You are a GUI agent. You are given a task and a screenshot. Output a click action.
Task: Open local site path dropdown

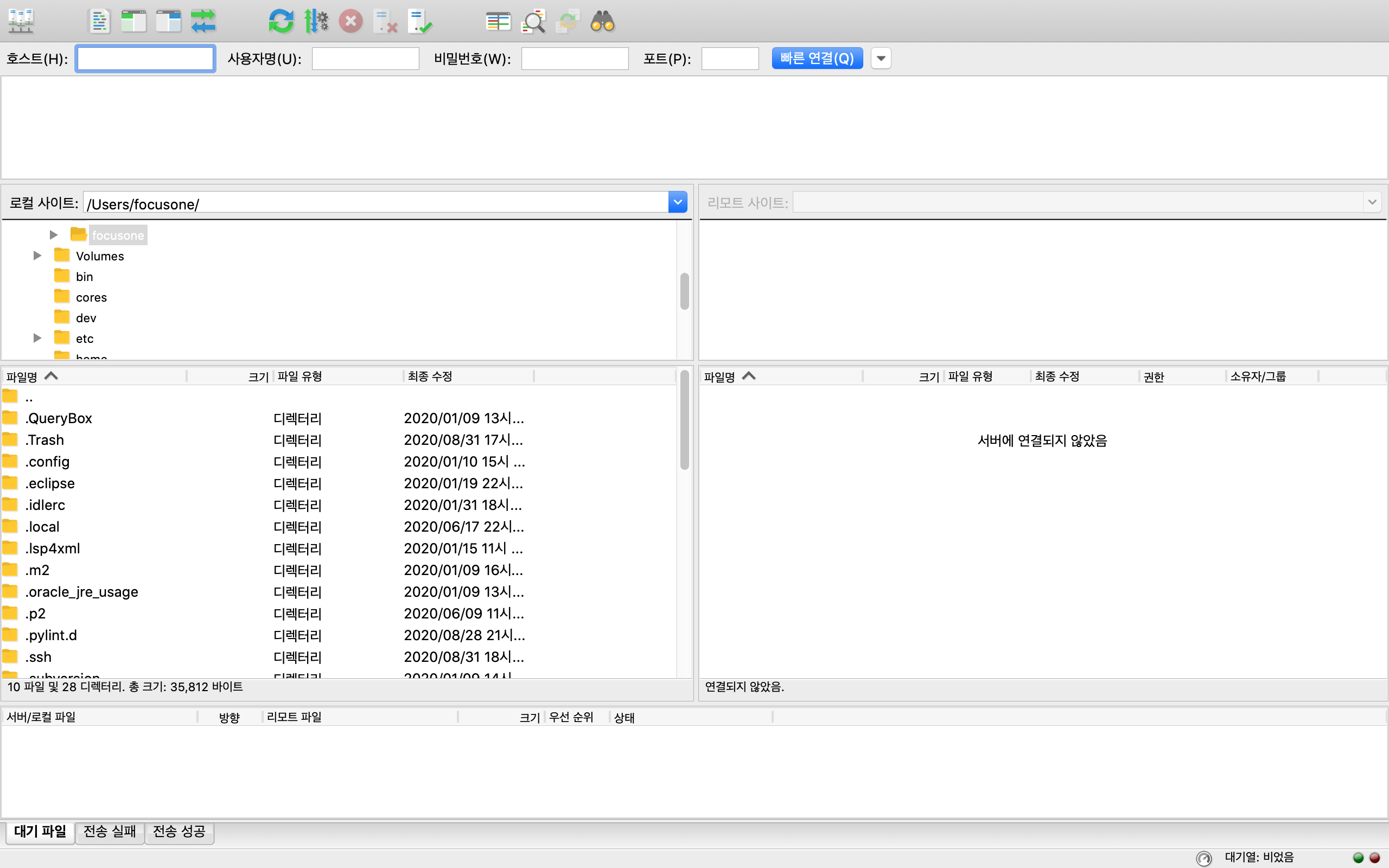point(677,203)
